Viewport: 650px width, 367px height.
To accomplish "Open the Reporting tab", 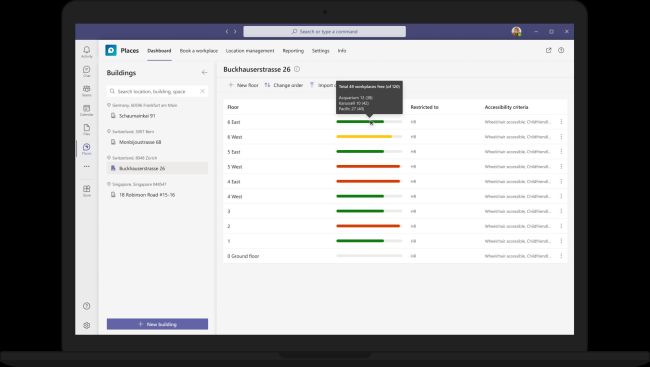I will pos(293,51).
